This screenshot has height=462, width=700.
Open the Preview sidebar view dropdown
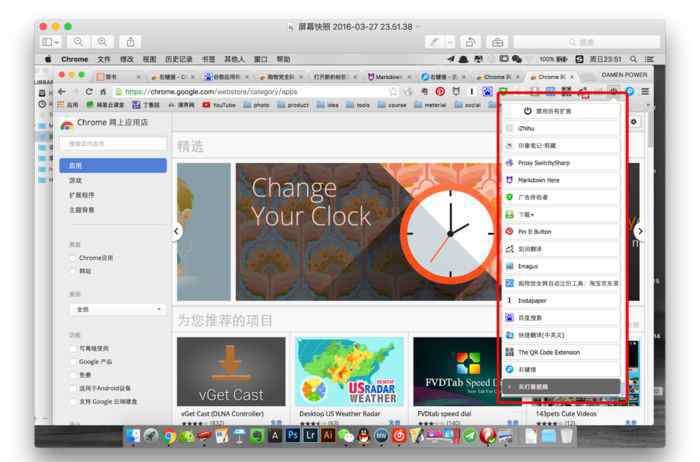[x=50, y=42]
